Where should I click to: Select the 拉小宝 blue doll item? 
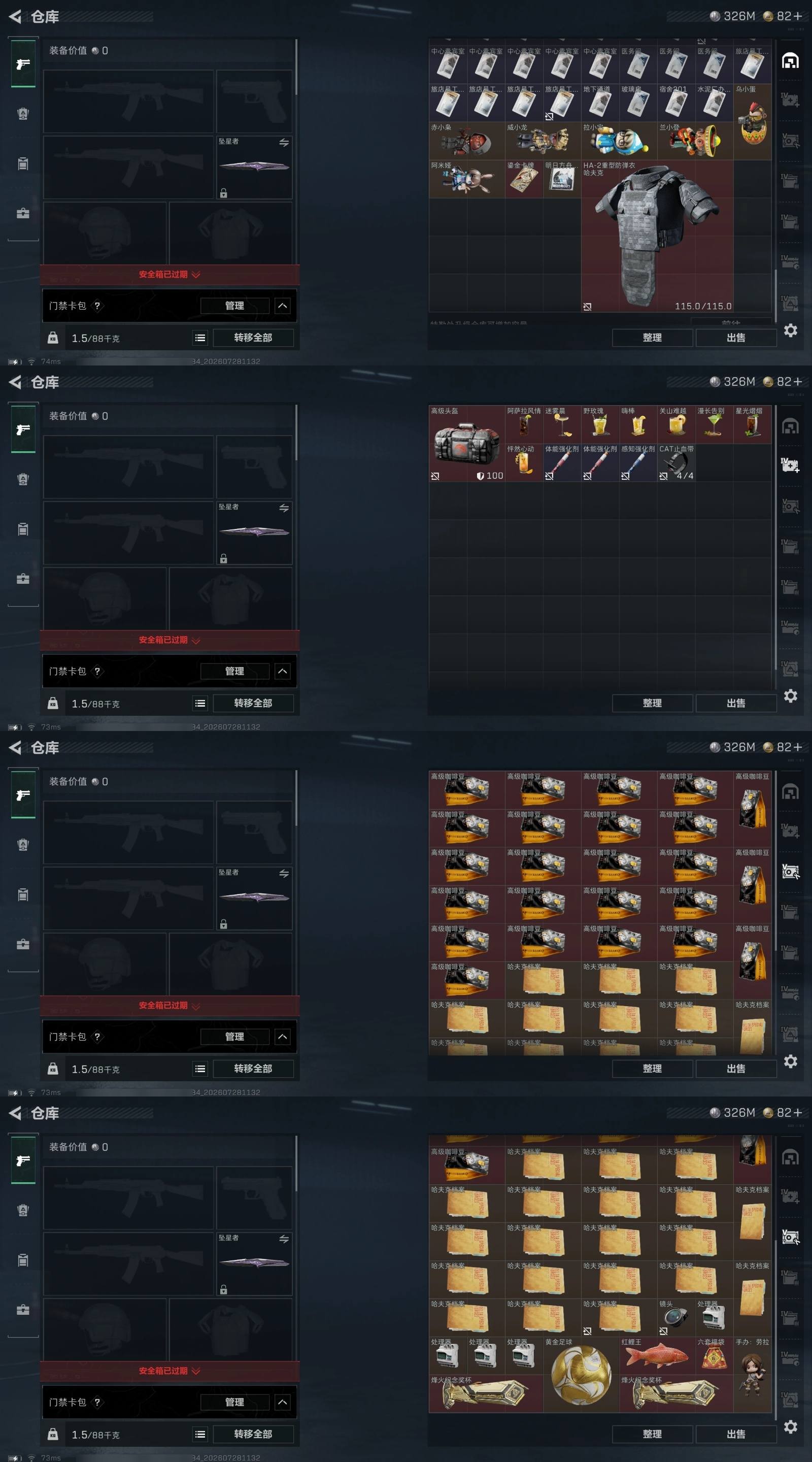pyautogui.click(x=619, y=141)
